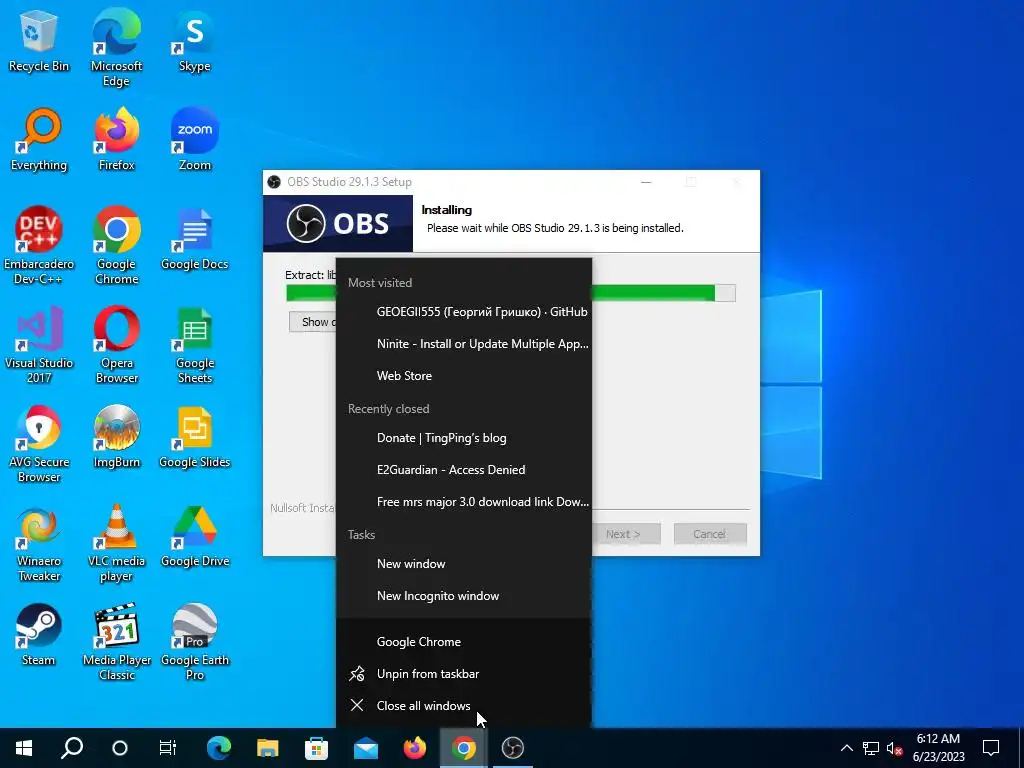Select the Zoom desktop icon

195,140
